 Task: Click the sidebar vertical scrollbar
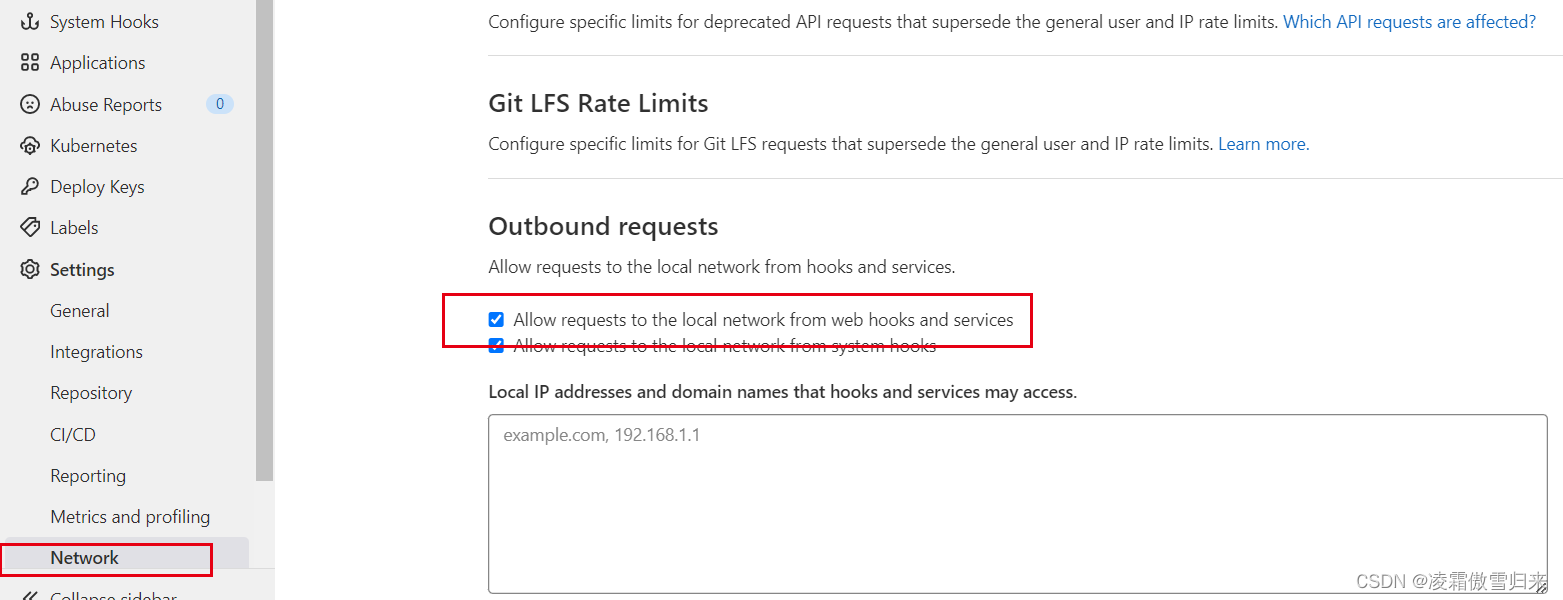[264, 240]
